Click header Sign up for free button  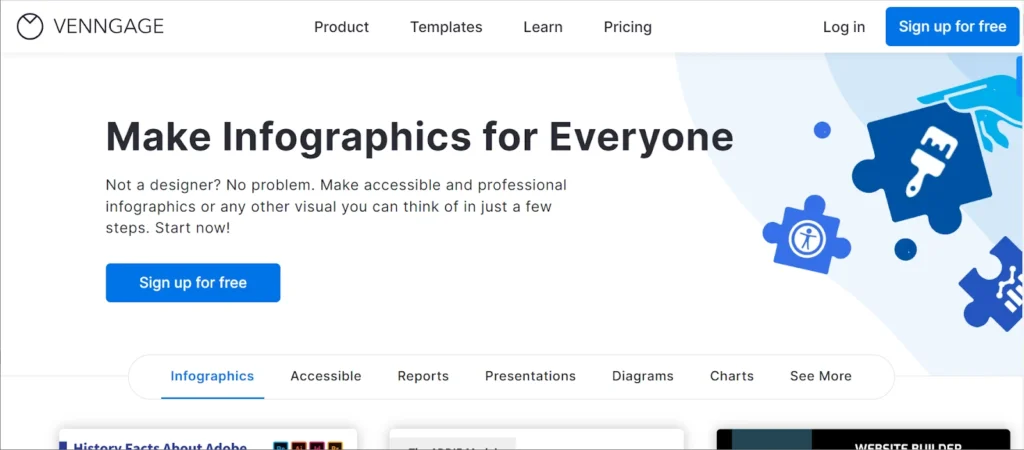952,27
